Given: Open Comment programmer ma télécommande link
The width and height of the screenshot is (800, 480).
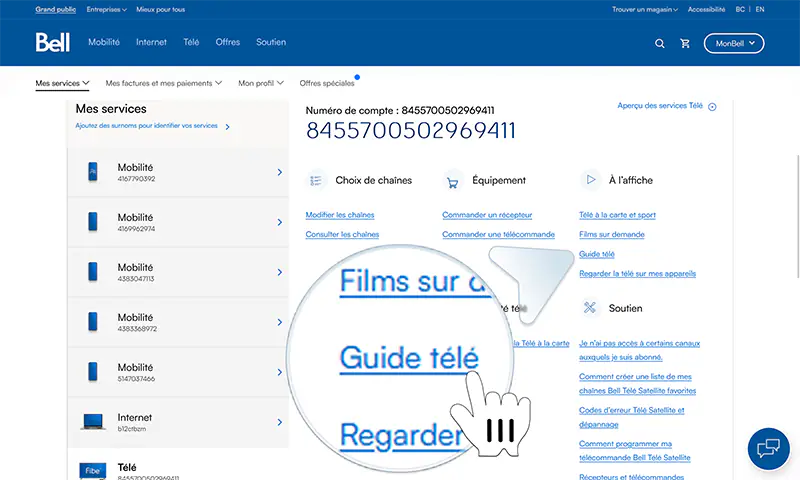Looking at the screenshot, I should (635, 450).
